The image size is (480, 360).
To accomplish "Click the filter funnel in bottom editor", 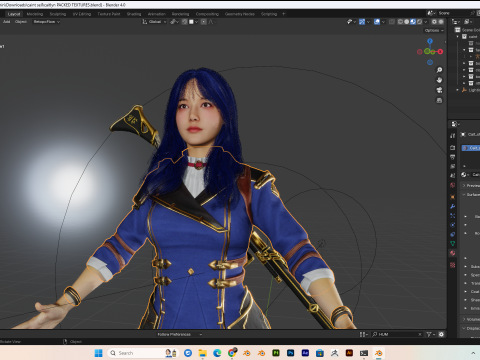I will pyautogui.click(x=430, y=334).
